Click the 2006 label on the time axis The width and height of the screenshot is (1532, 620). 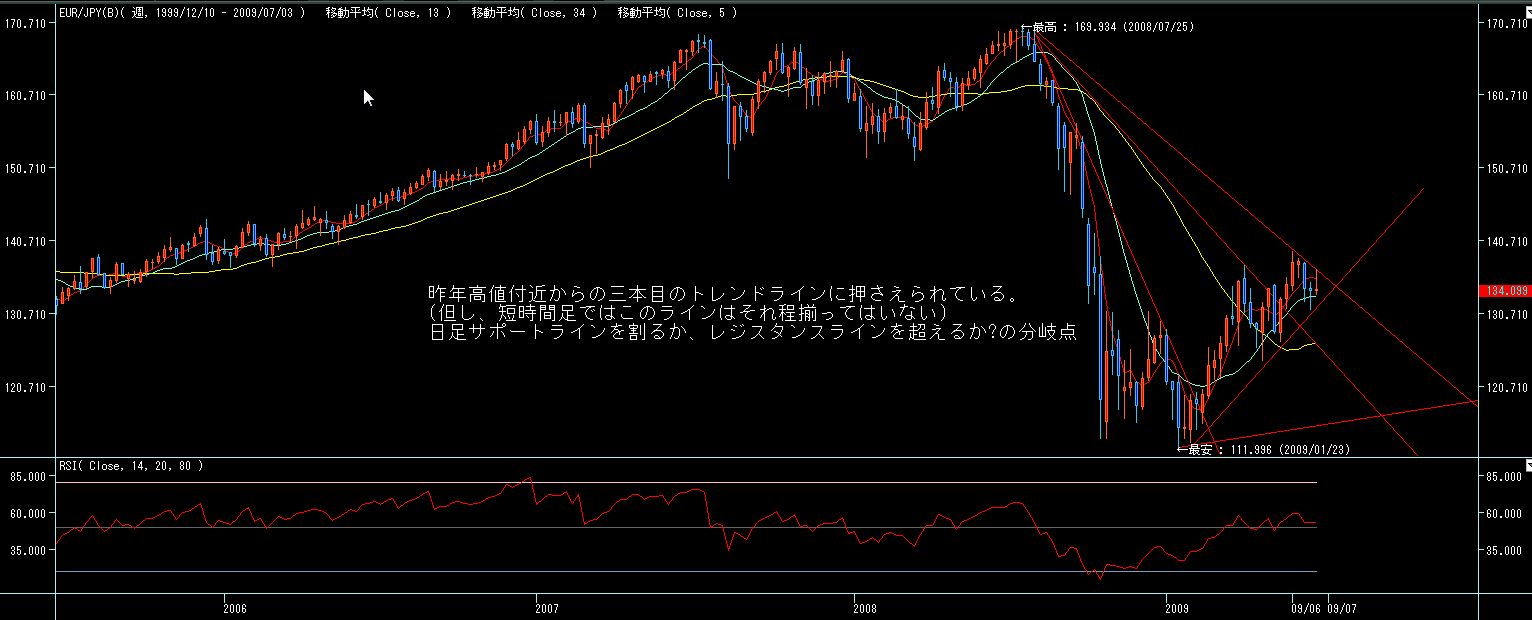coord(235,607)
